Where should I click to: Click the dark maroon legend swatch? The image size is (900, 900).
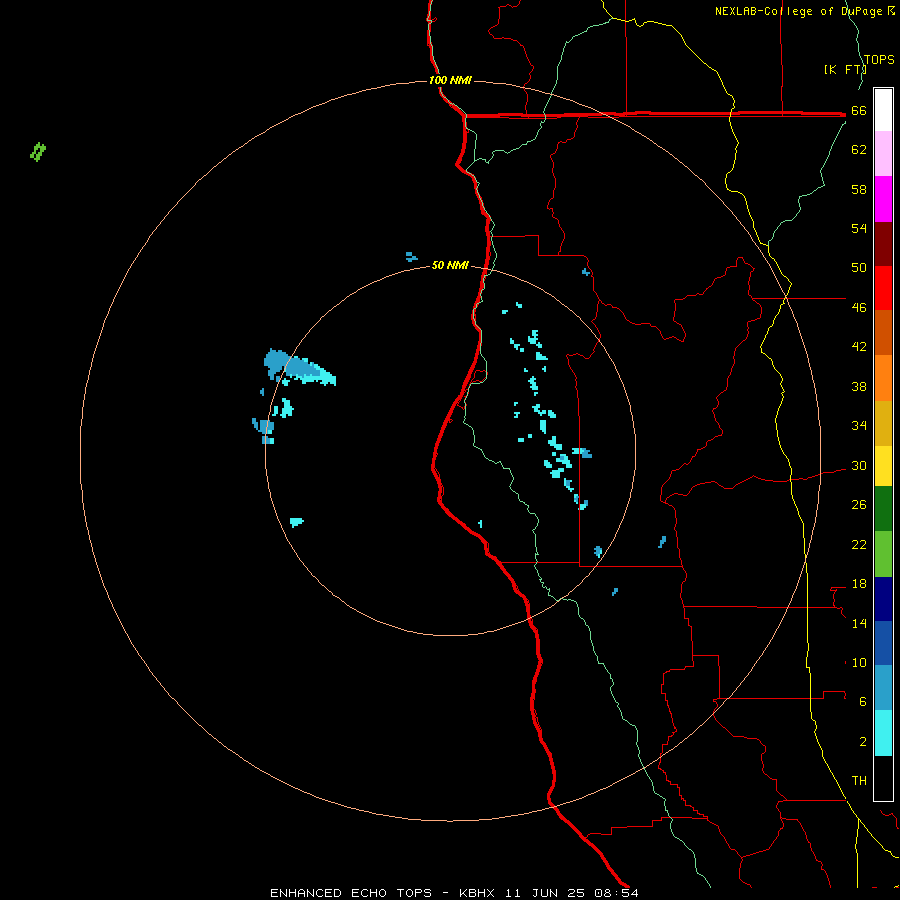pyautogui.click(x=883, y=243)
